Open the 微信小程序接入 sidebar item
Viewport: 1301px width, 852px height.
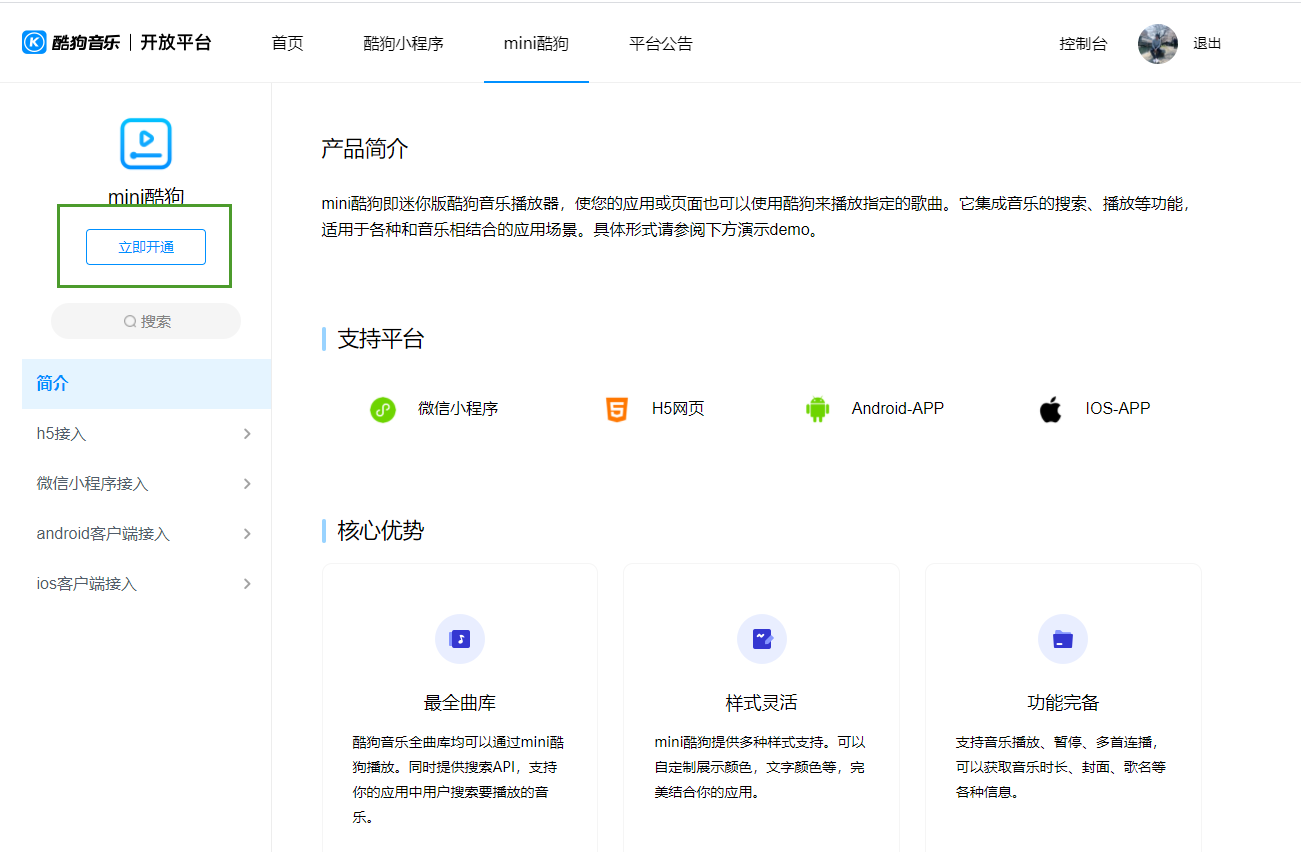click(x=147, y=484)
